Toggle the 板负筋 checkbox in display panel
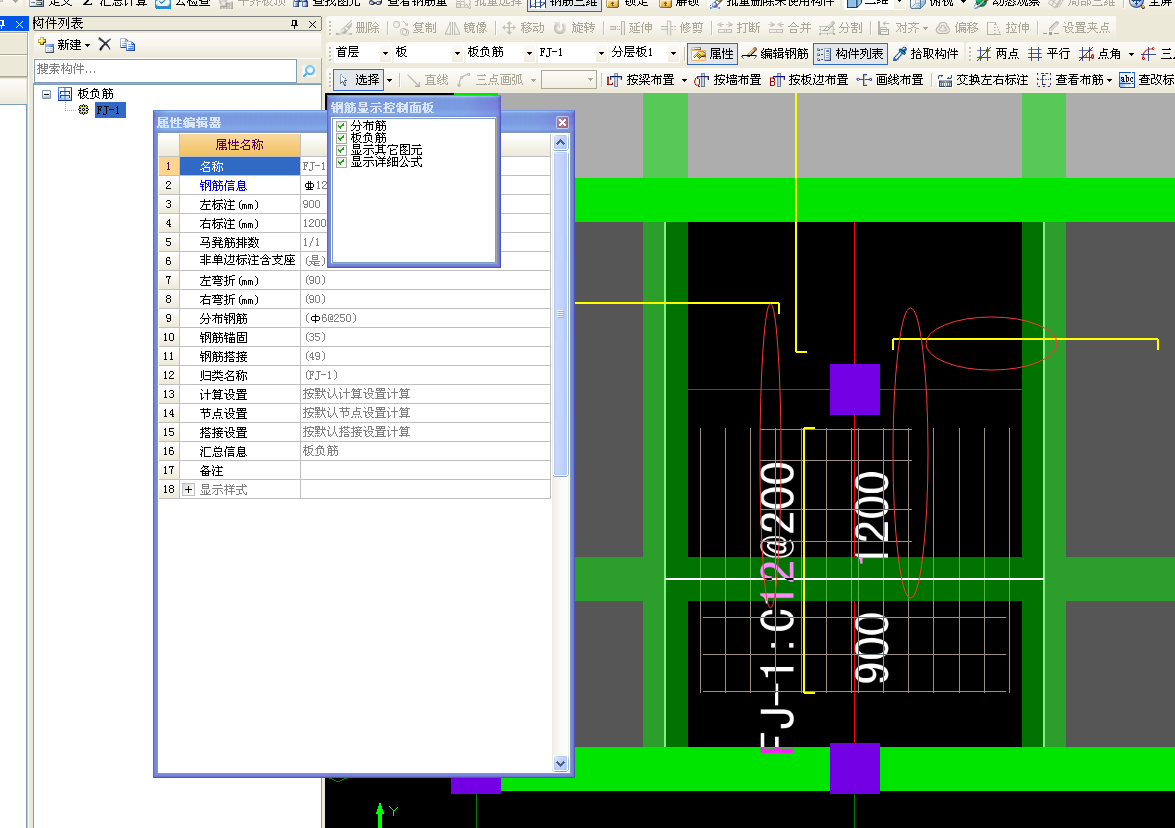Screen dimensions: 1175x828 coord(341,138)
